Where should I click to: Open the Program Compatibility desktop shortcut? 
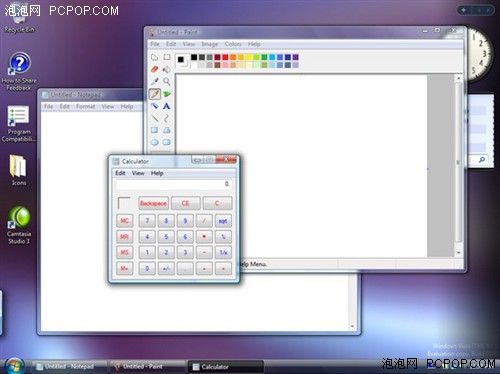tap(18, 123)
